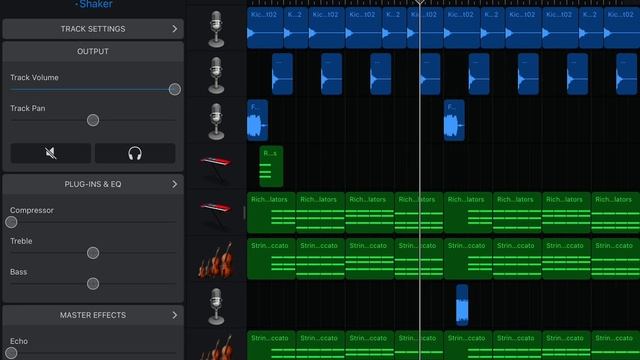Select the first K...2 region in the top track

click(x=296, y=28)
